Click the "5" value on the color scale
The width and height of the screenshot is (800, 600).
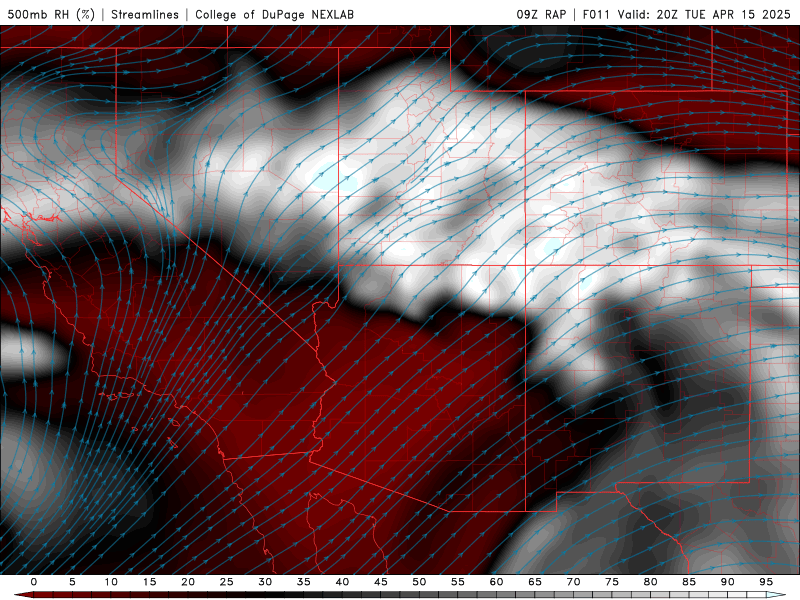(x=72, y=582)
